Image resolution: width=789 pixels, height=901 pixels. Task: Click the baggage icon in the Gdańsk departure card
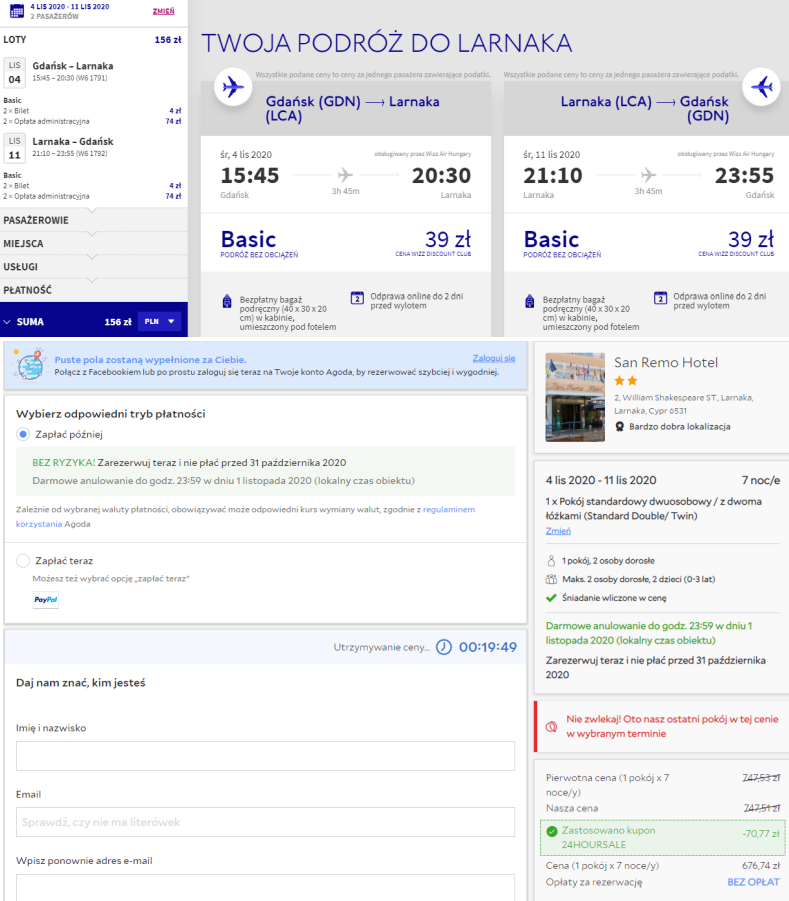(x=227, y=301)
